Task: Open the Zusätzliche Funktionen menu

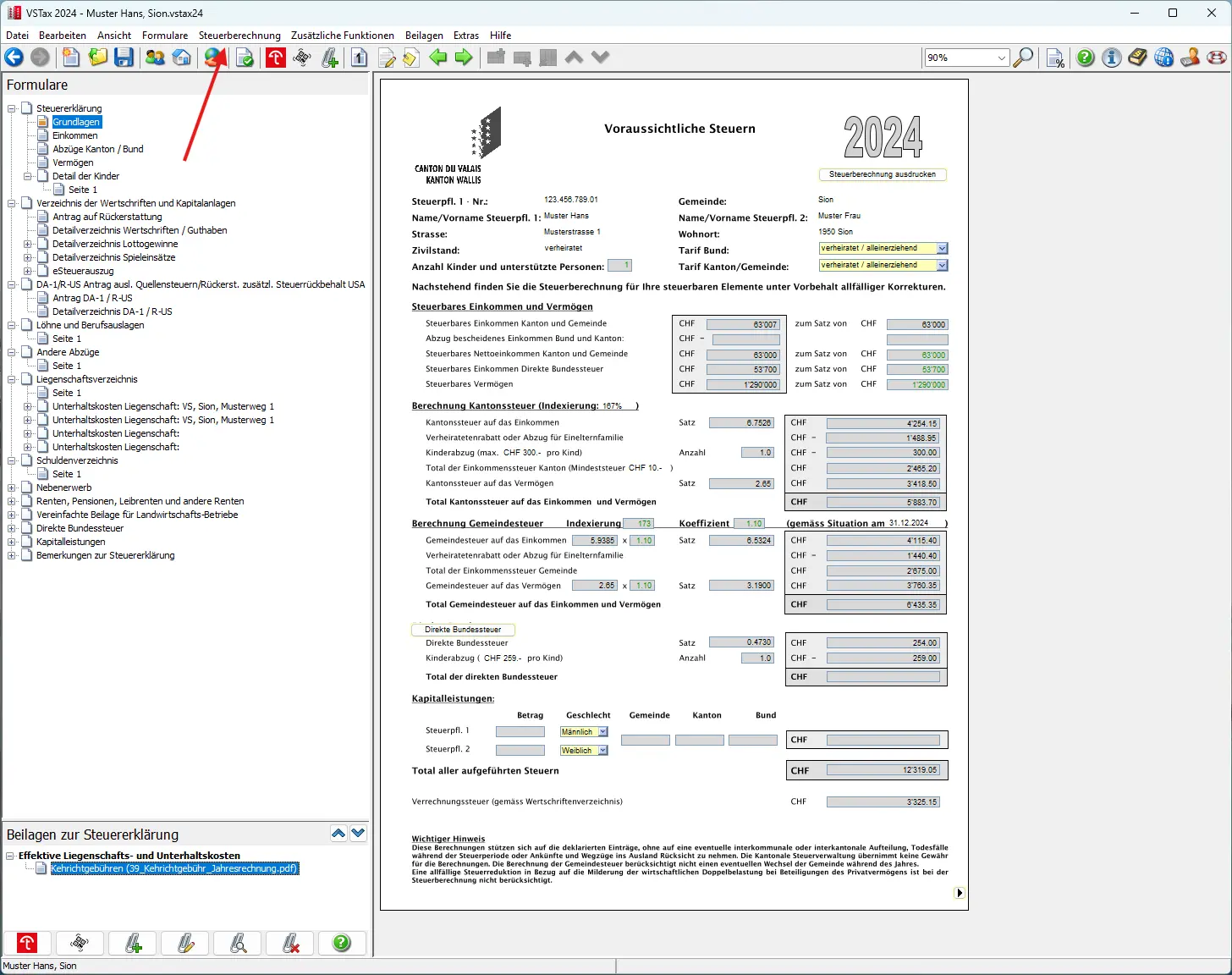Action: coord(342,36)
